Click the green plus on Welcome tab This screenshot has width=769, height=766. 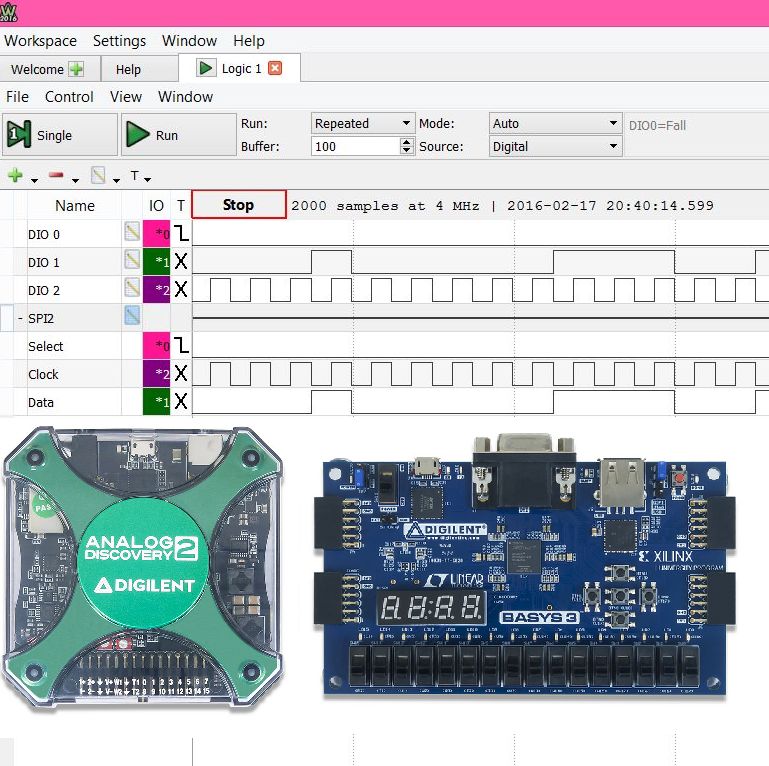pyautogui.click(x=76, y=69)
